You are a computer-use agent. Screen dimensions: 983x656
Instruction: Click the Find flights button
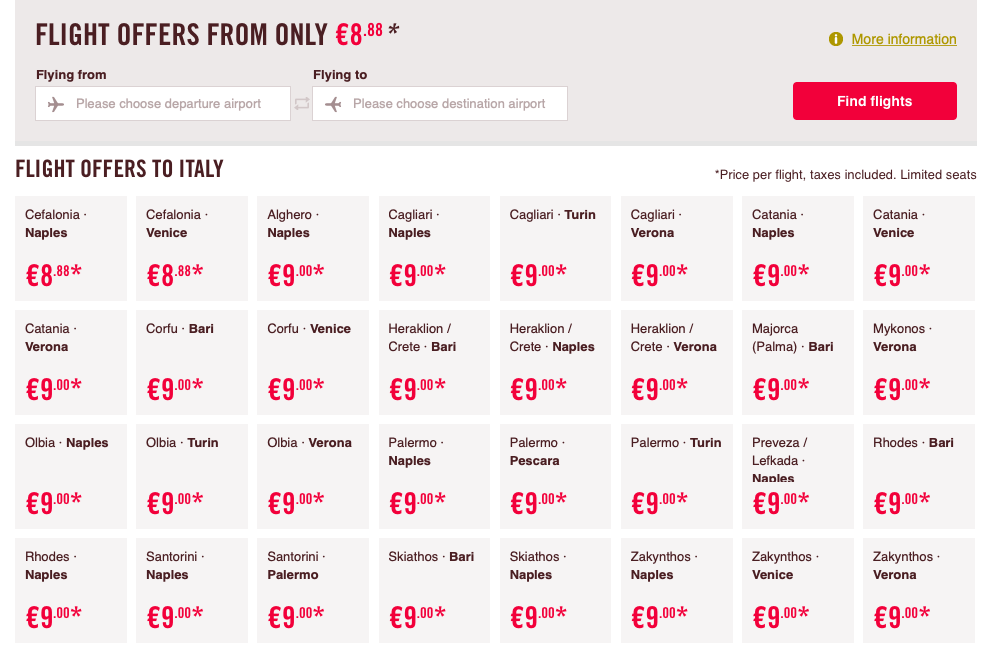coord(875,101)
